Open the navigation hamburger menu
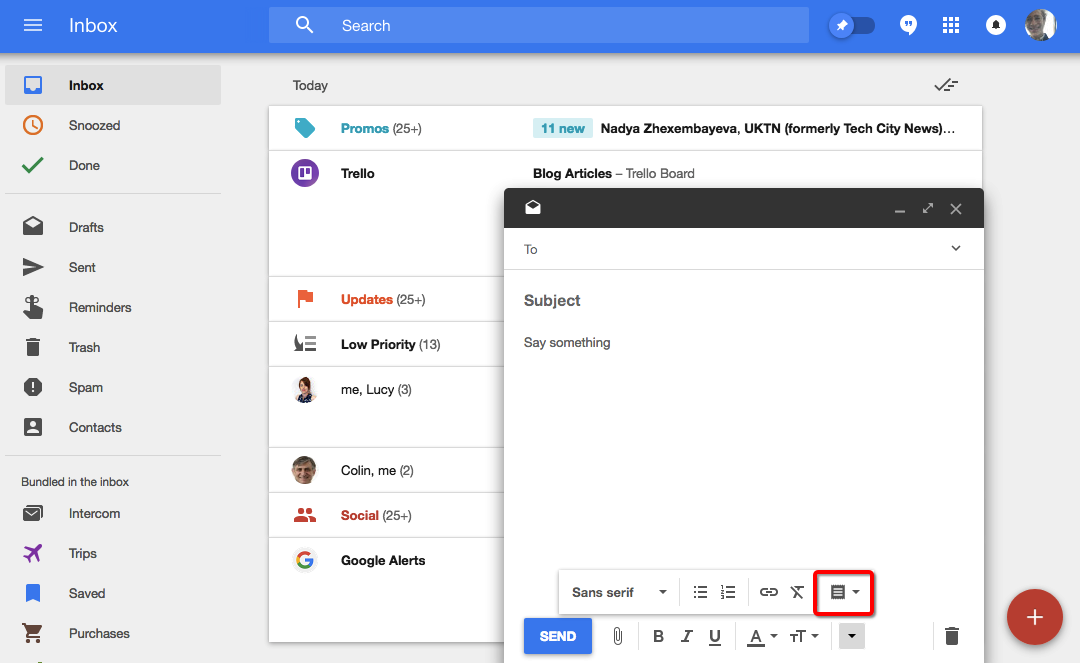1080x663 pixels. [x=33, y=24]
